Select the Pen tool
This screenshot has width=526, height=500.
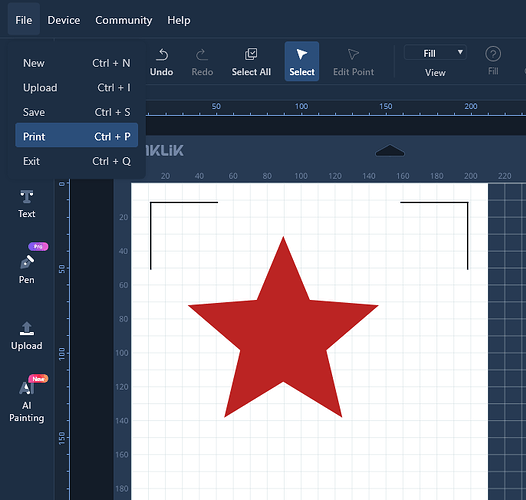coord(27,269)
